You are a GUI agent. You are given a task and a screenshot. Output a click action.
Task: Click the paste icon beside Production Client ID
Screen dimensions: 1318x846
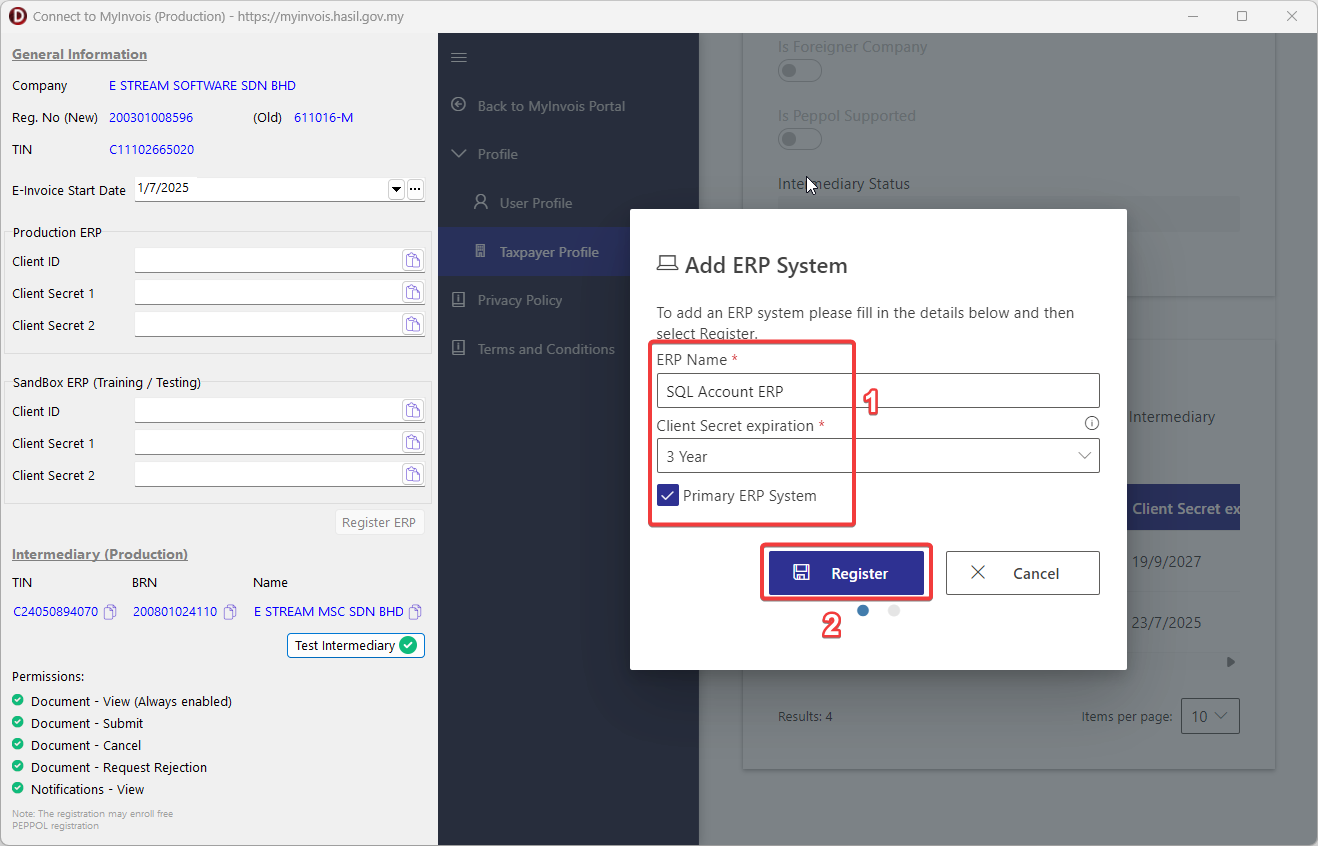coord(412,261)
